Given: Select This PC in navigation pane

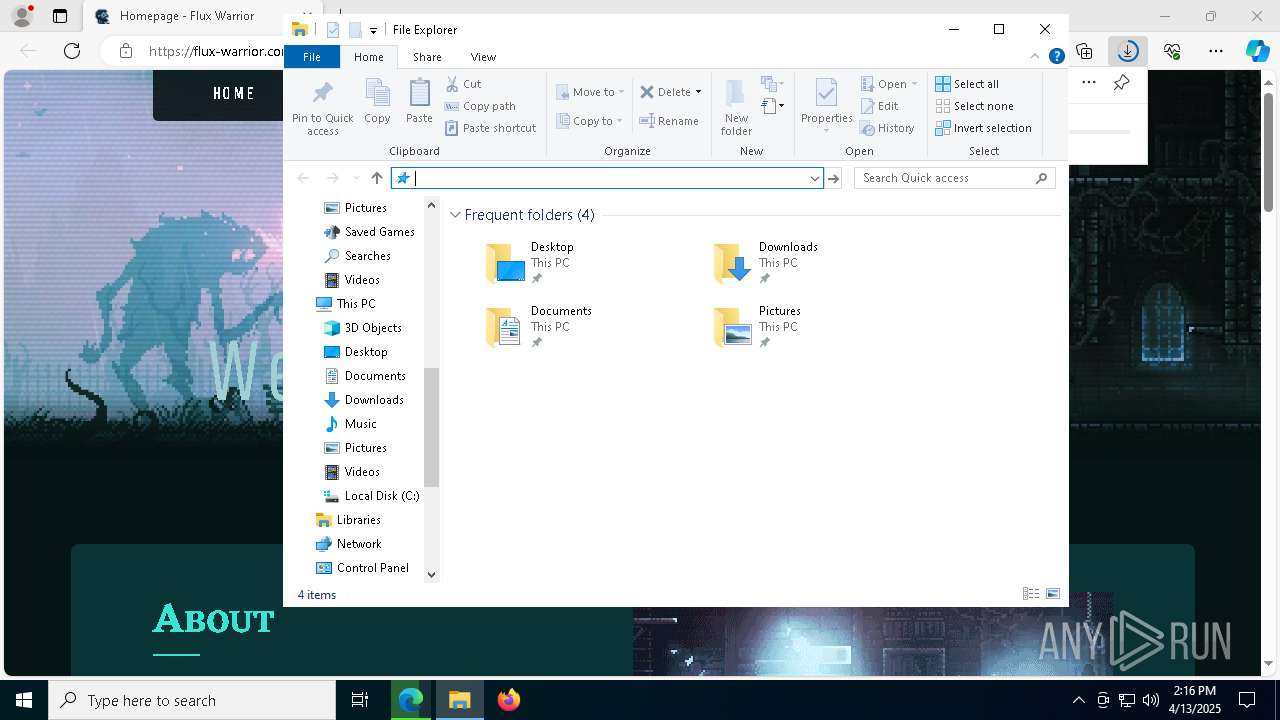Looking at the screenshot, I should click(x=346, y=304).
